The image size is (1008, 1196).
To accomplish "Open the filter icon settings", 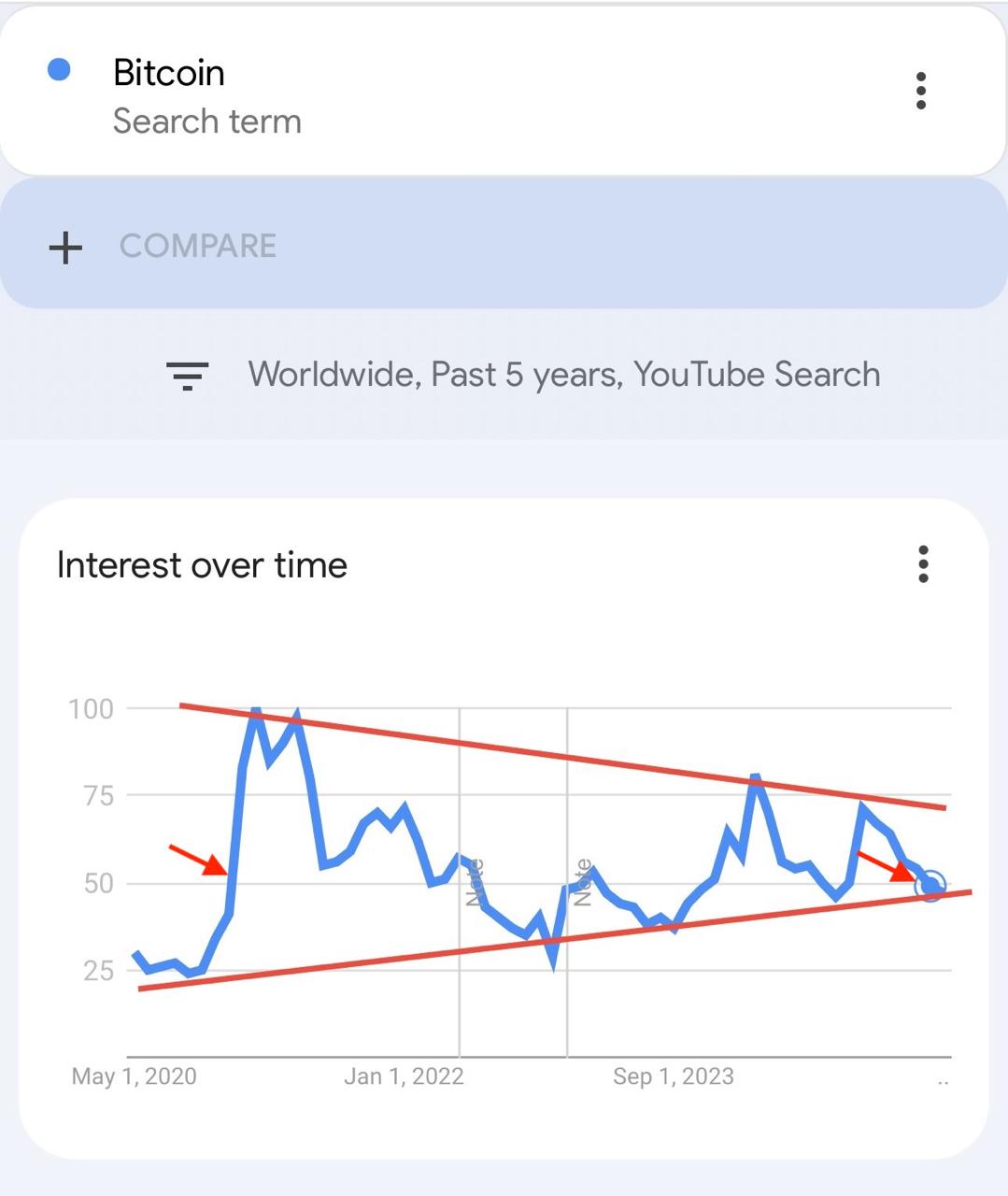I will coord(187,375).
